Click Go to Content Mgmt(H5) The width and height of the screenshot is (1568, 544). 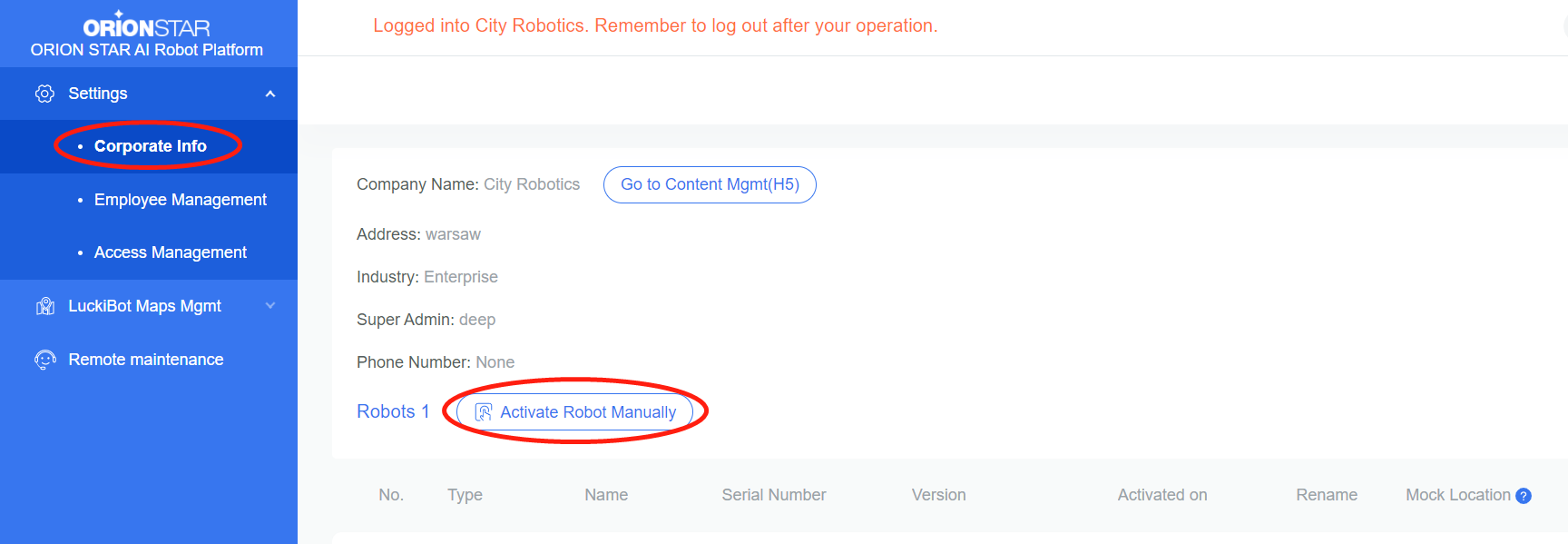pos(710,184)
